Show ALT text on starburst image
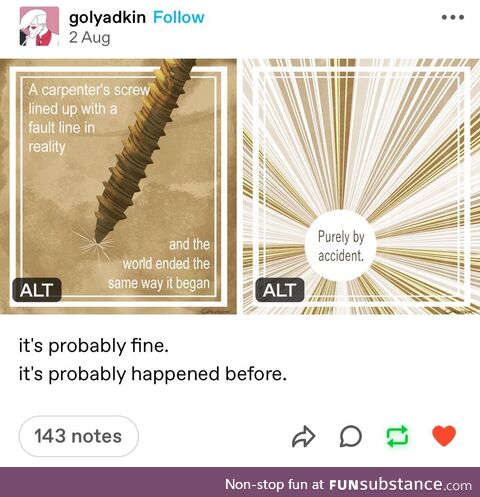Viewport: 480px width, 497px height. [x=280, y=290]
